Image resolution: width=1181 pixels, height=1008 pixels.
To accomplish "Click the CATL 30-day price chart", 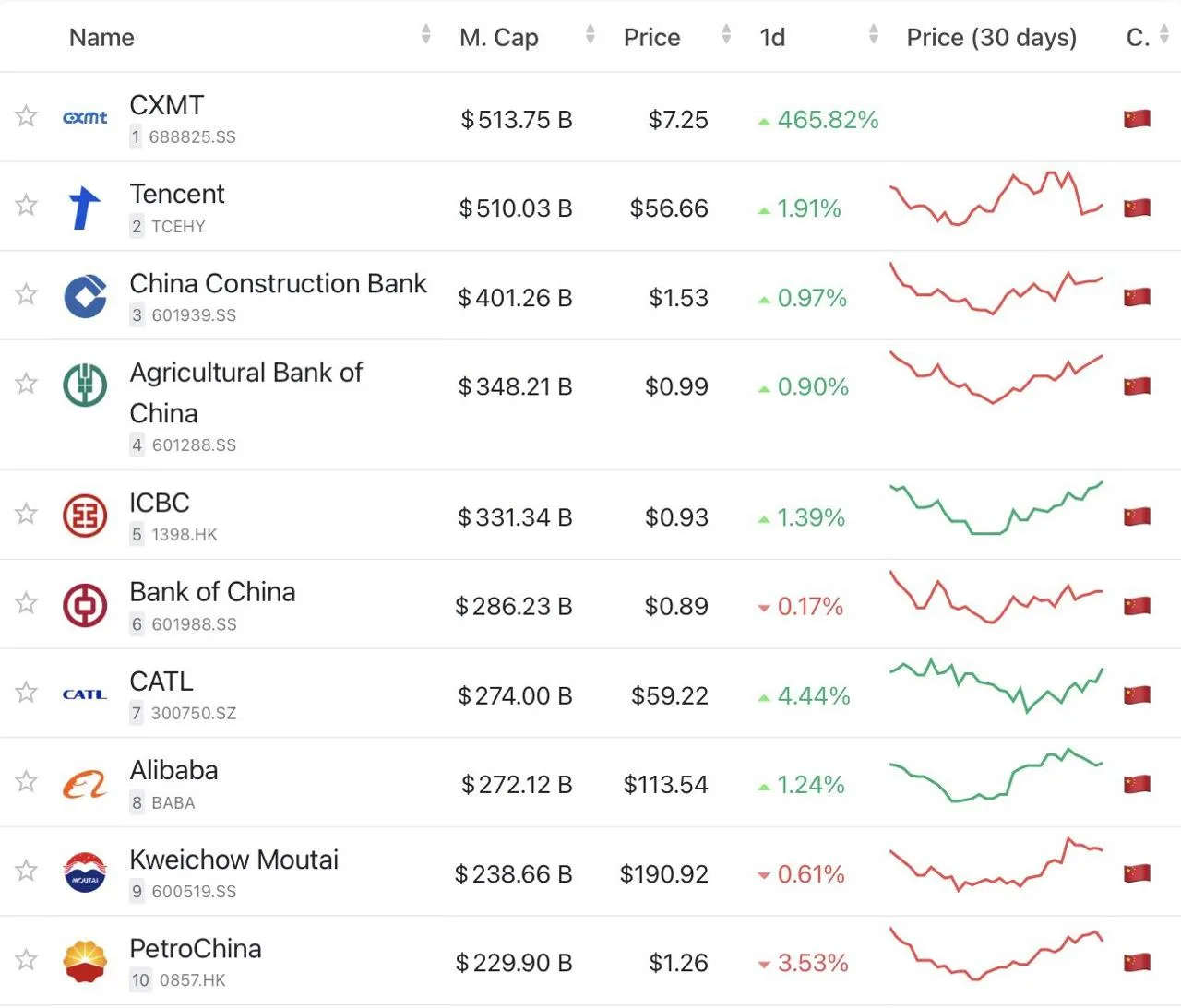I will pyautogui.click(x=996, y=686).
